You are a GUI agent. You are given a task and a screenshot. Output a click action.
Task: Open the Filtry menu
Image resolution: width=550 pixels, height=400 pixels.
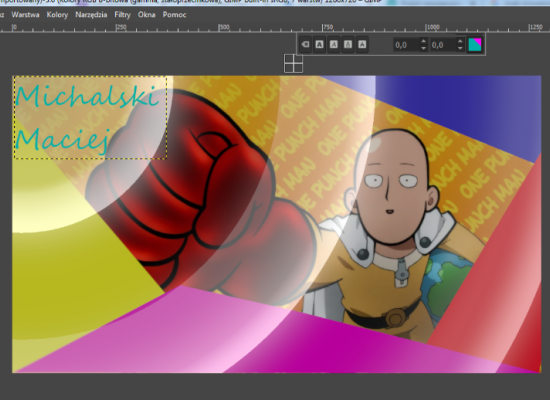pos(122,15)
